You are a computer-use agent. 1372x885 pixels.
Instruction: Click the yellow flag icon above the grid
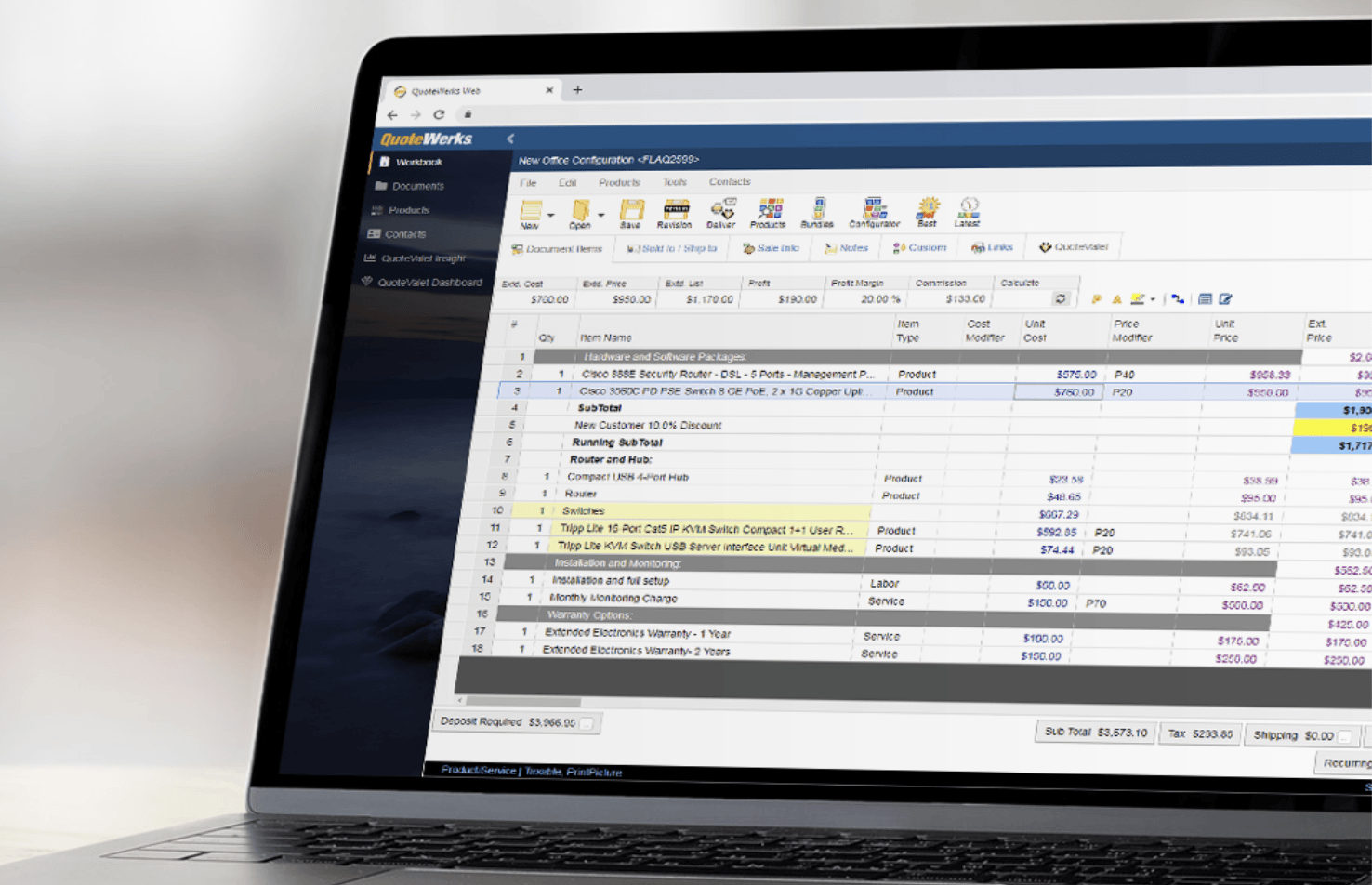[1097, 299]
